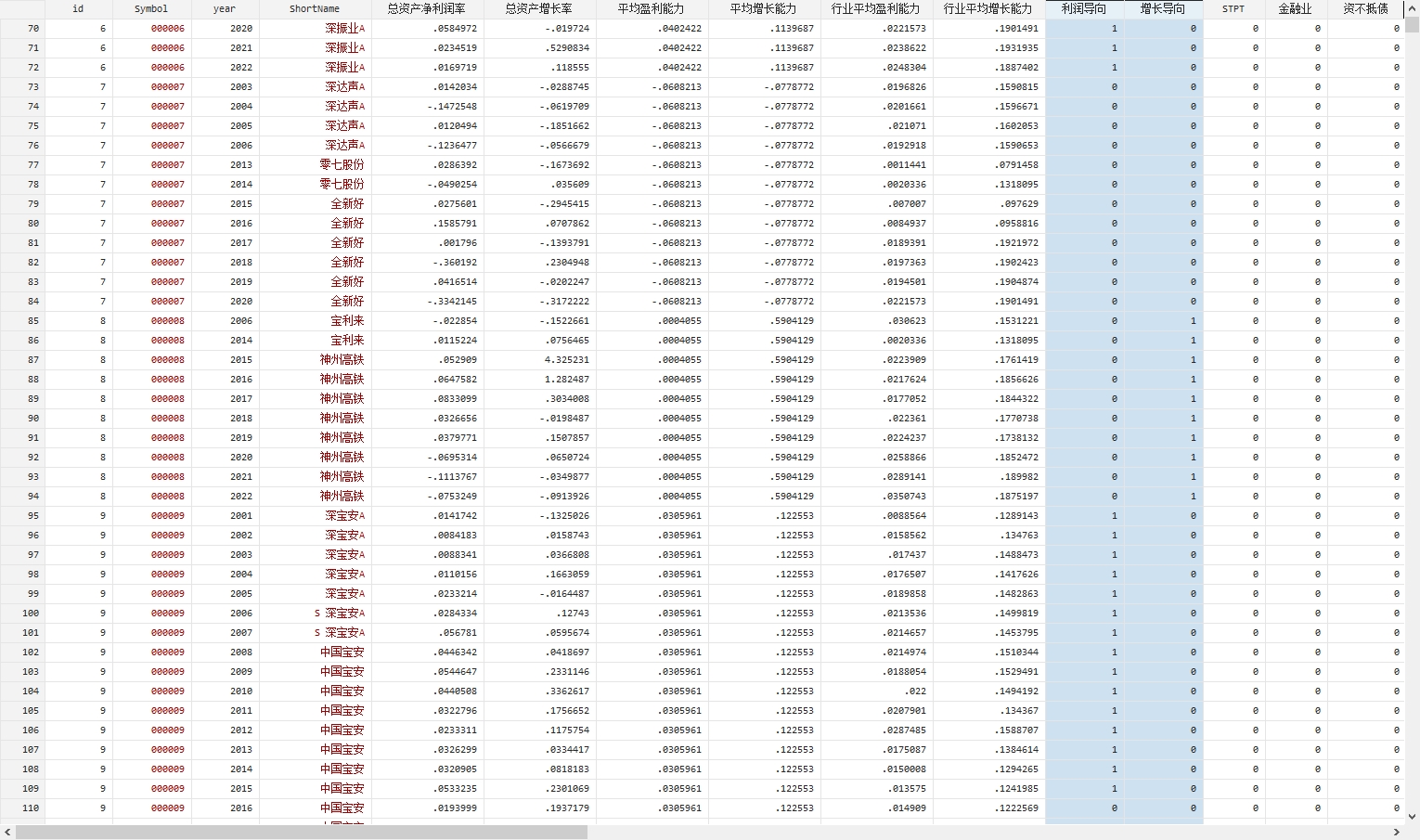
Task: Click the .5290834 growth rate cell
Action: click(539, 48)
